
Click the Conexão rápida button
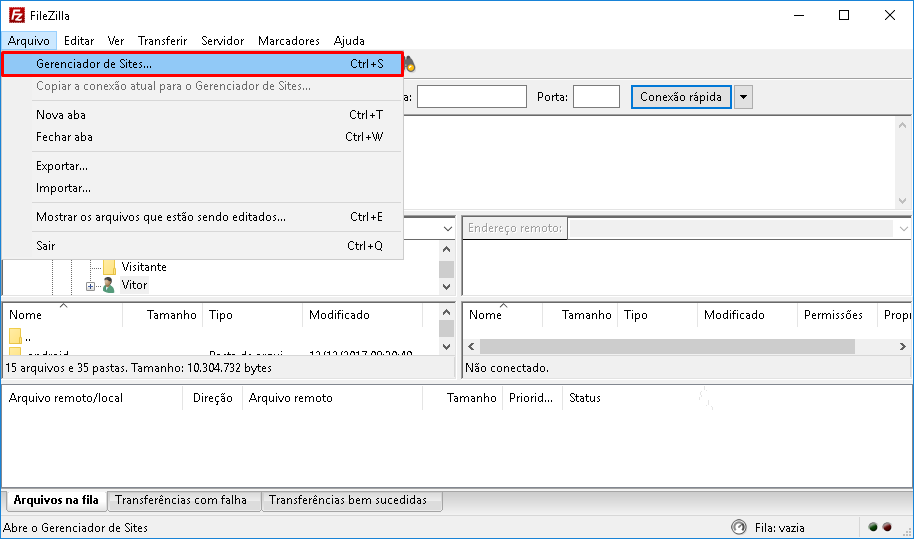pyautogui.click(x=681, y=97)
